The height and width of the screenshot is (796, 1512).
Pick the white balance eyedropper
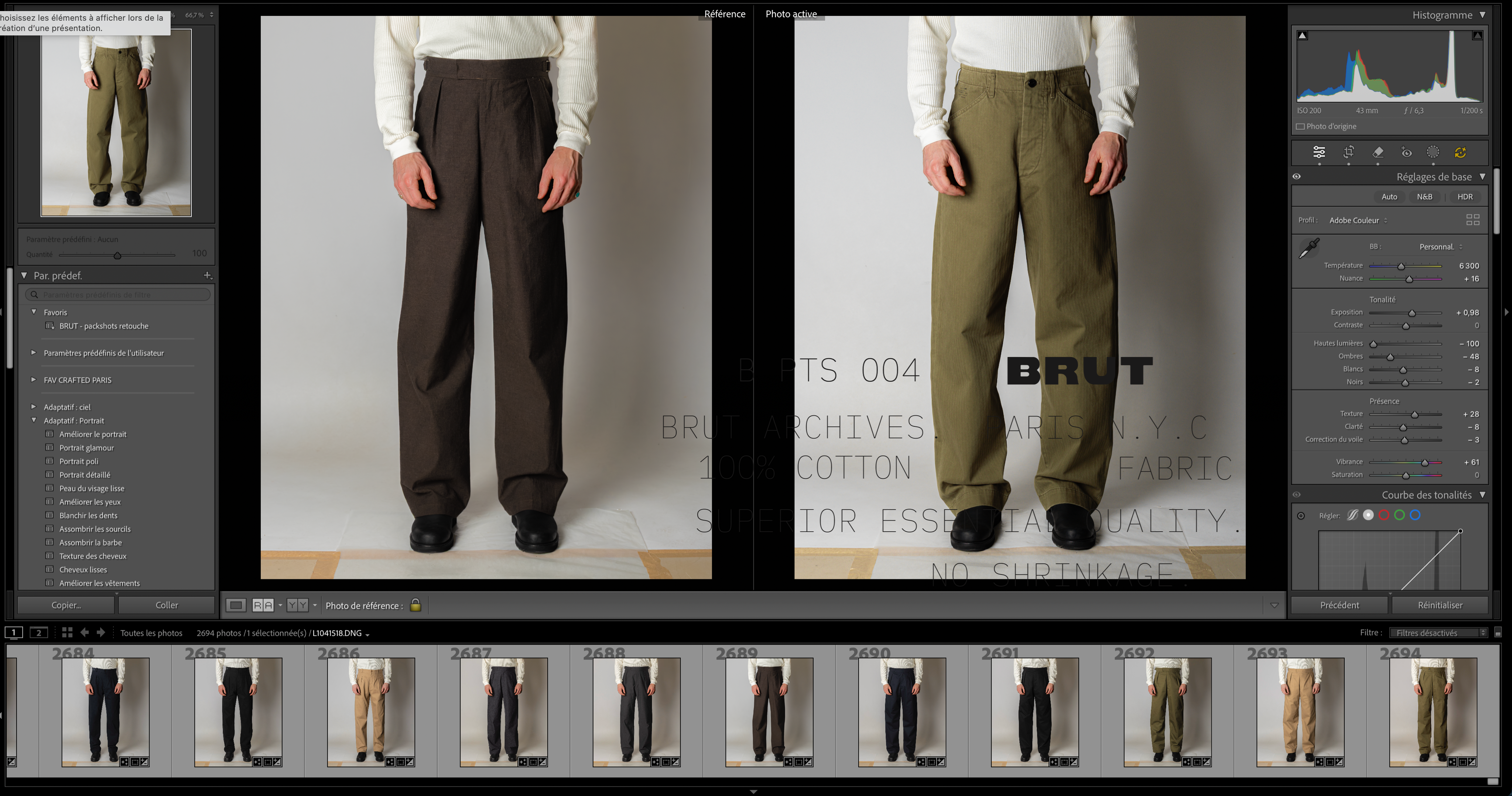point(1309,248)
